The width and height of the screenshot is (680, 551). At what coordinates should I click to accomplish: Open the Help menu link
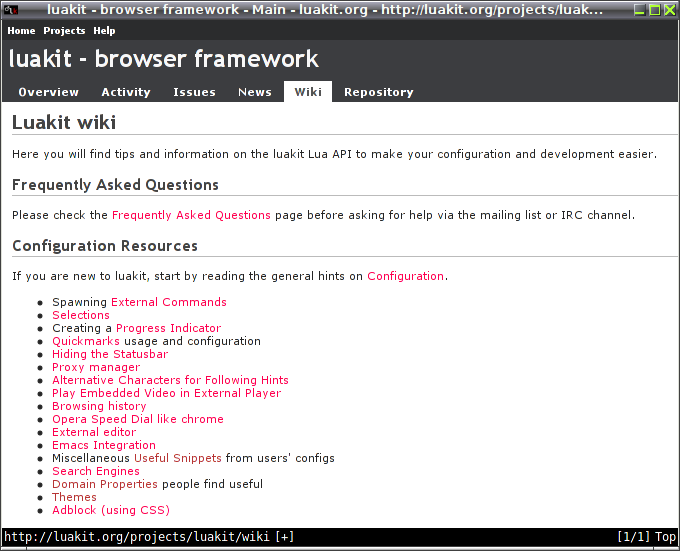tap(104, 31)
